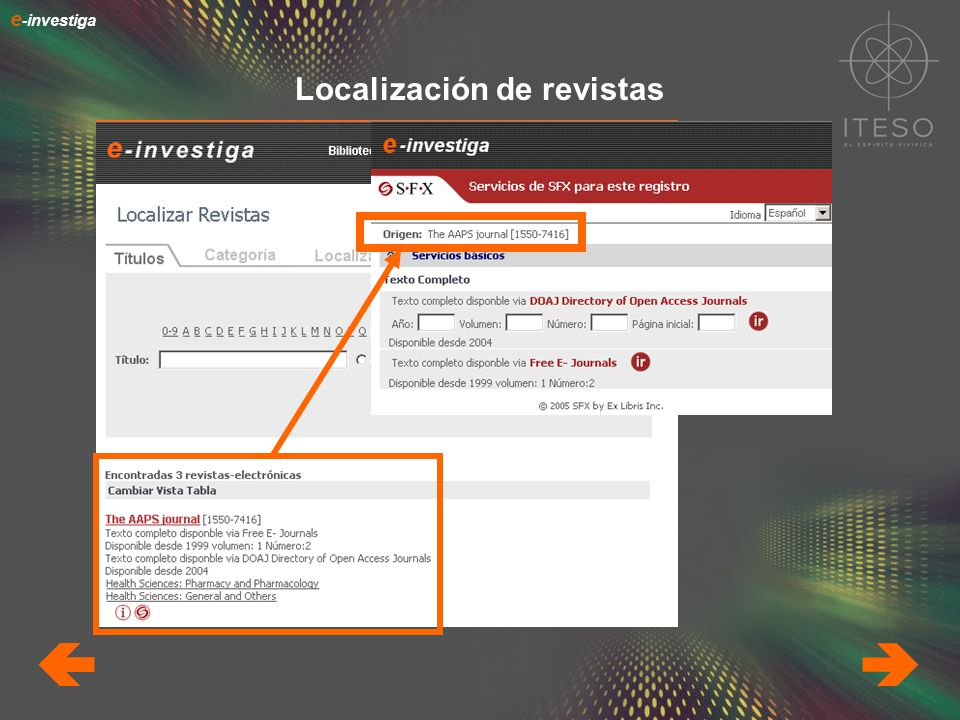Viewport: 960px width, 720px height.
Task: Browse titles starting with letter C
Action: pyautogui.click(x=208, y=331)
